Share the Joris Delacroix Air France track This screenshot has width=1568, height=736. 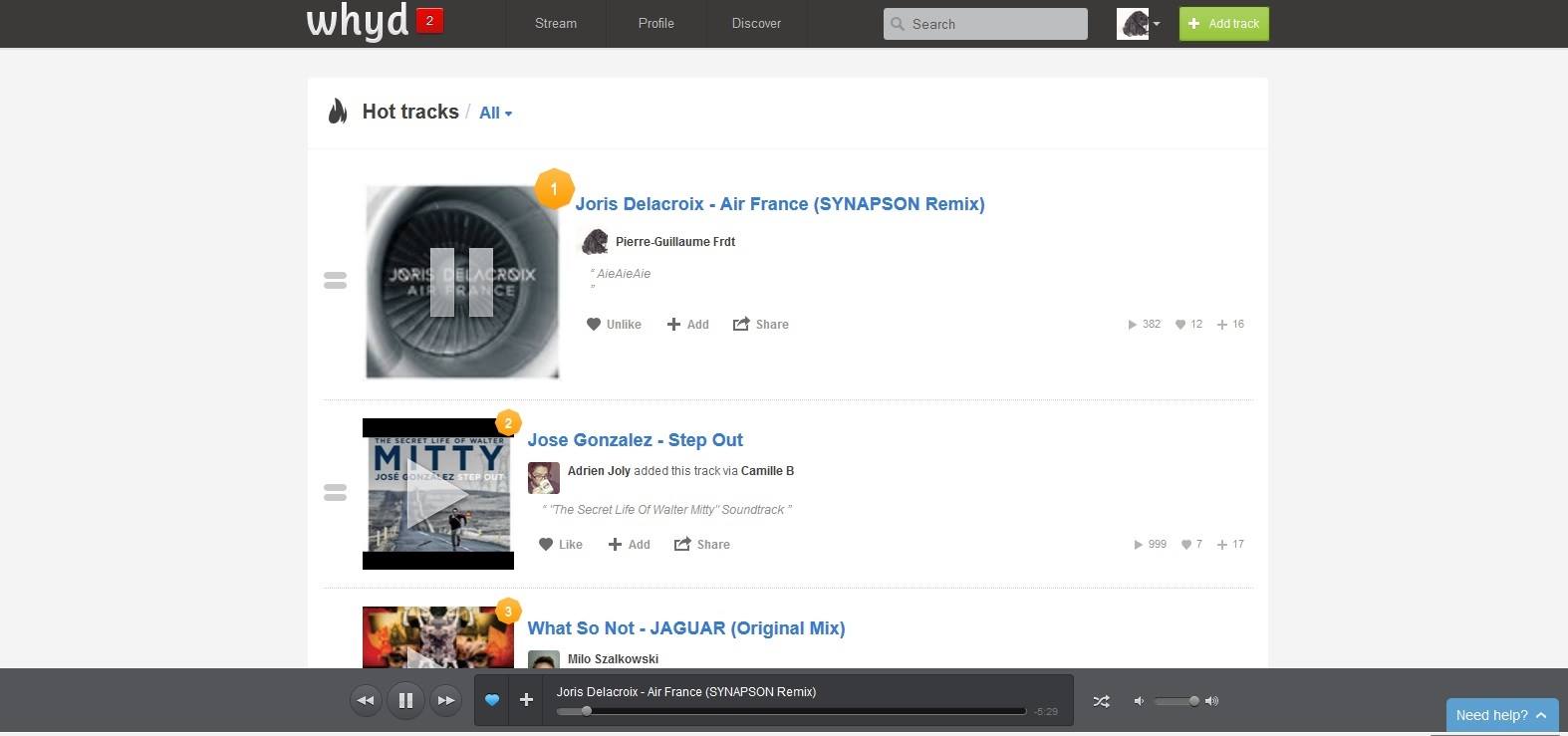(x=761, y=325)
